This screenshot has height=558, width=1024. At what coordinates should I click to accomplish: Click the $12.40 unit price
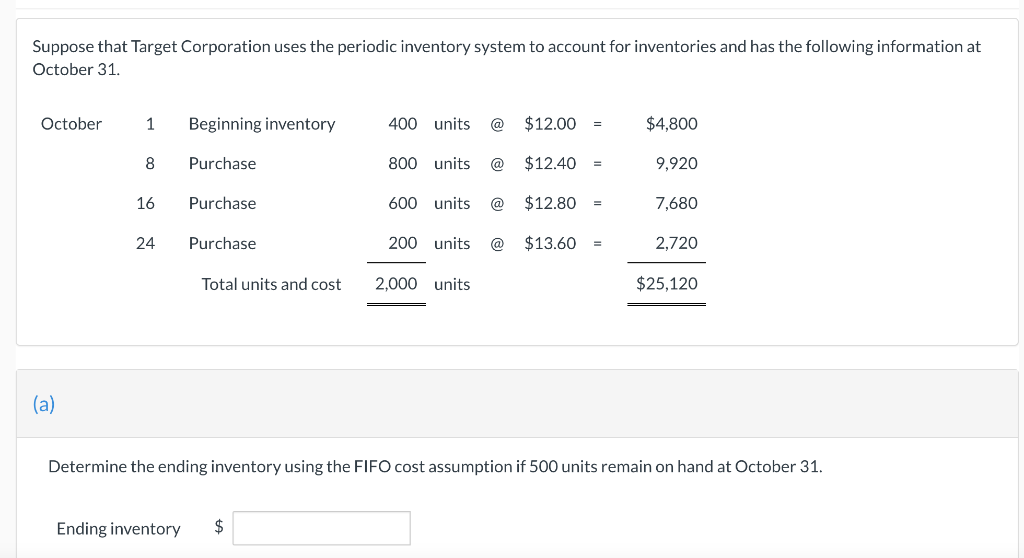click(550, 163)
